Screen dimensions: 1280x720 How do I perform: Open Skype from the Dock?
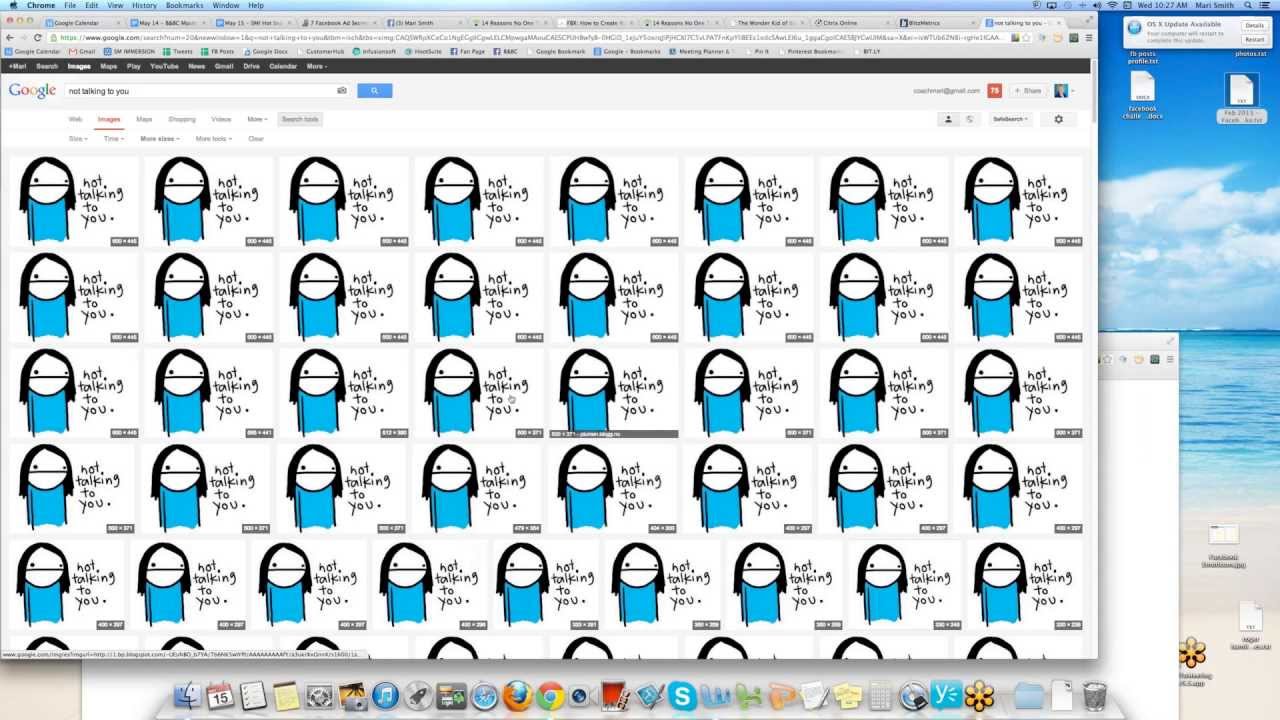pyautogui.click(x=683, y=696)
